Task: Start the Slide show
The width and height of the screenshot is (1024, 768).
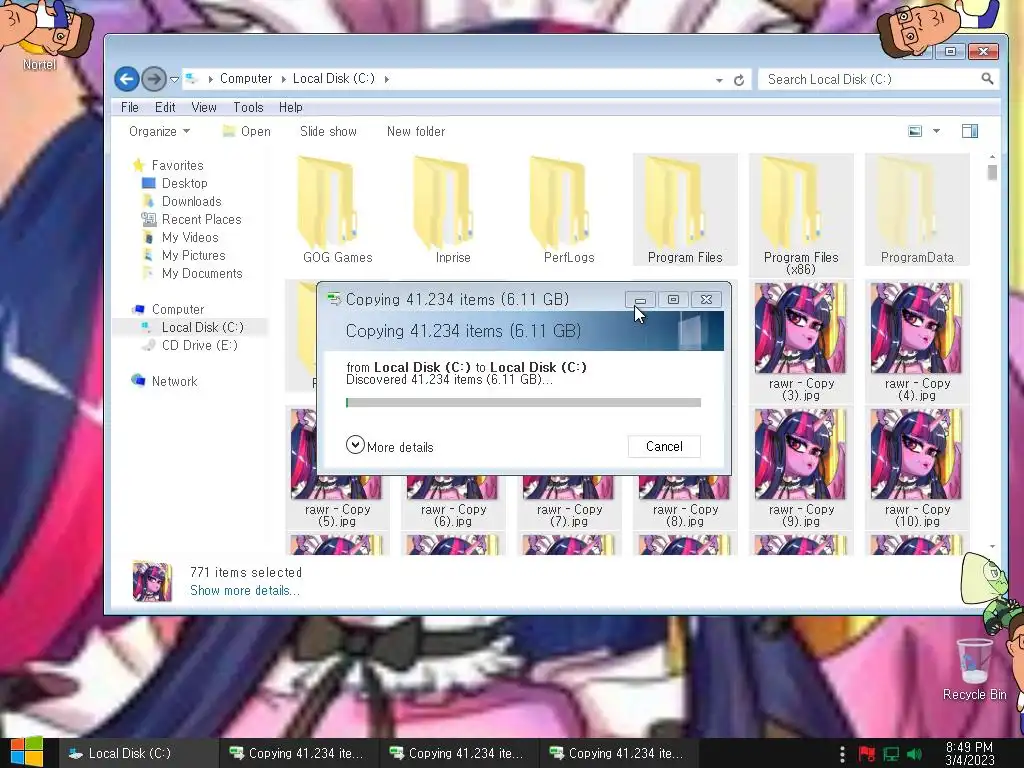Action: pos(328,131)
